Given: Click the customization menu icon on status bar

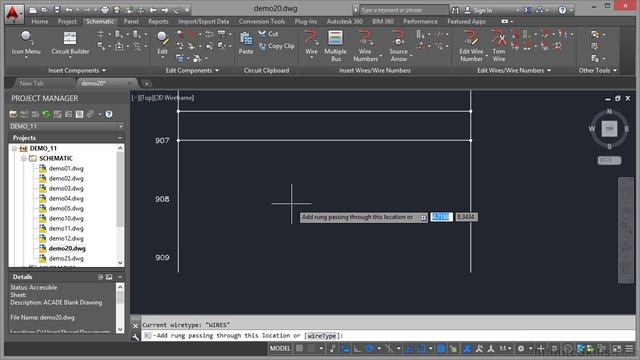Looking at the screenshot, I should click(629, 349).
